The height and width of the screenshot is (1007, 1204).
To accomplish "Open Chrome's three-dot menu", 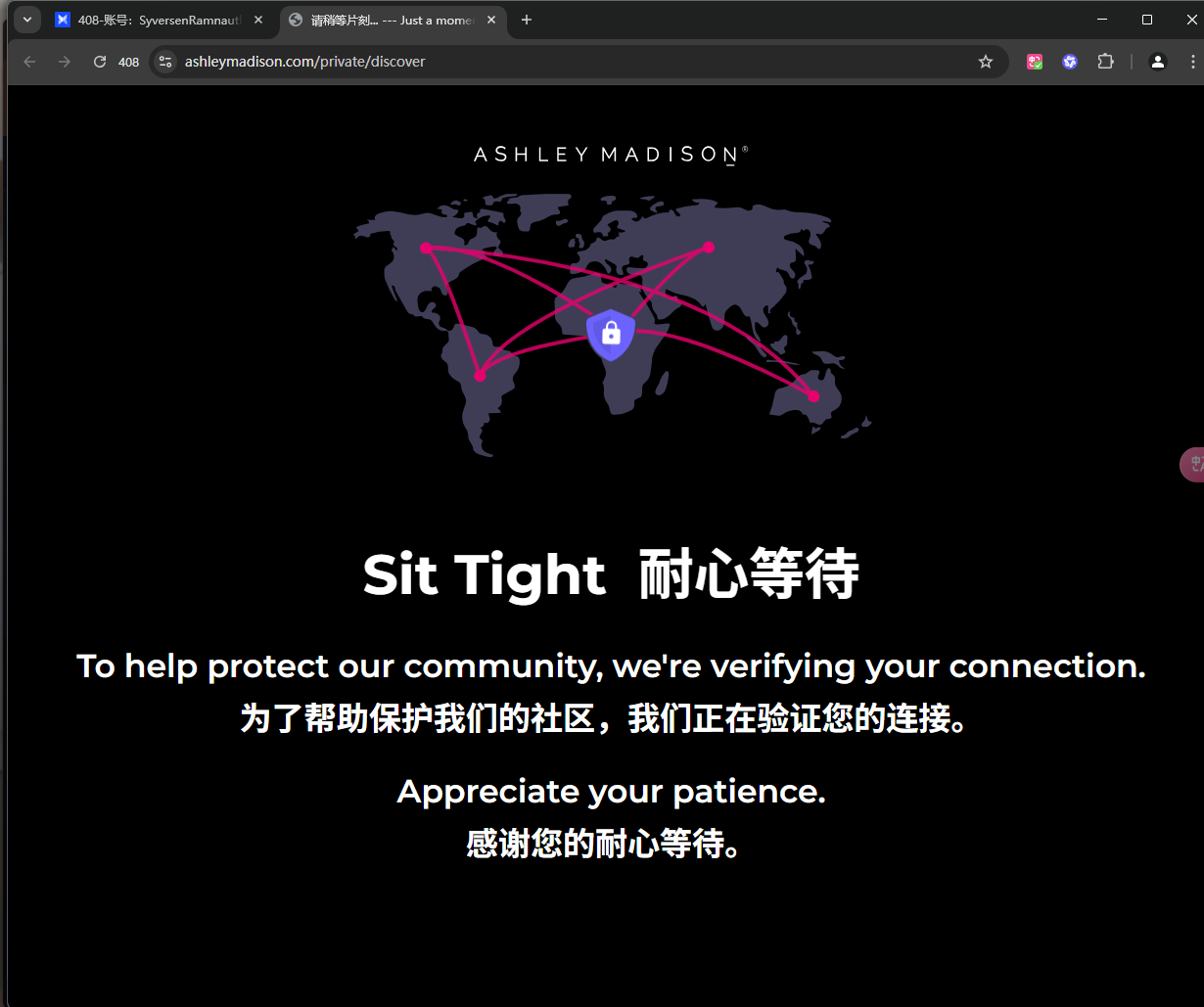I will 1192,62.
